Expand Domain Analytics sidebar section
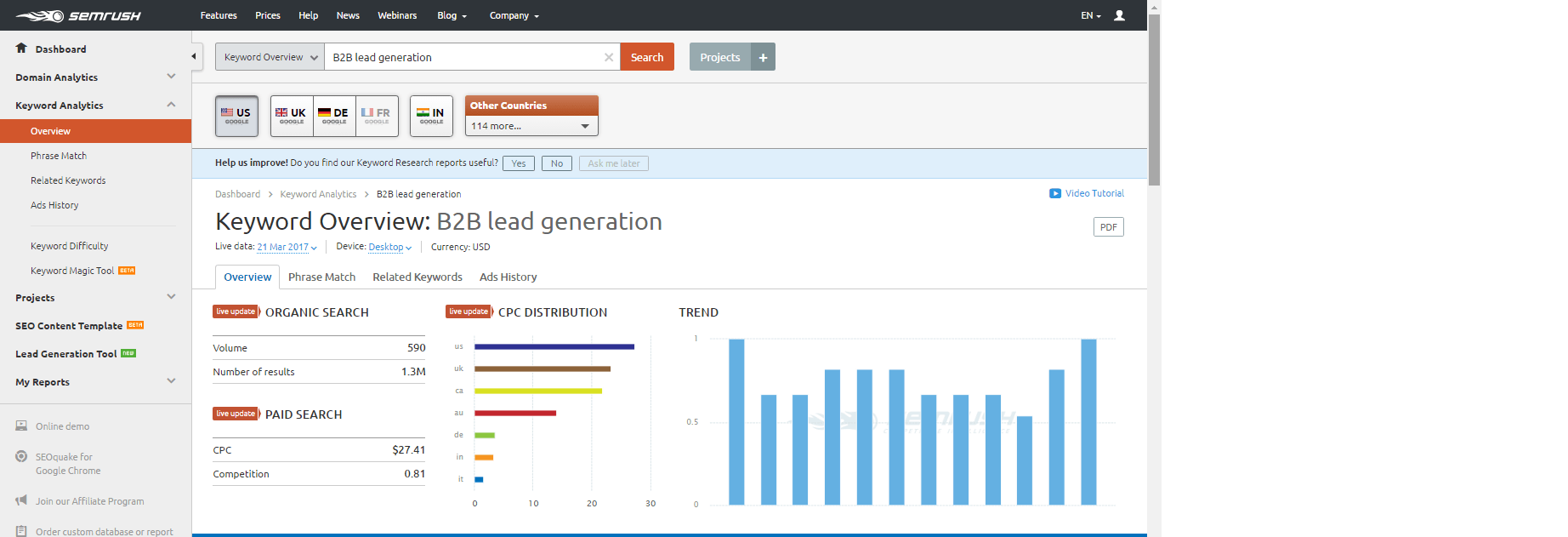This screenshot has height=537, width=1568. pos(171,77)
